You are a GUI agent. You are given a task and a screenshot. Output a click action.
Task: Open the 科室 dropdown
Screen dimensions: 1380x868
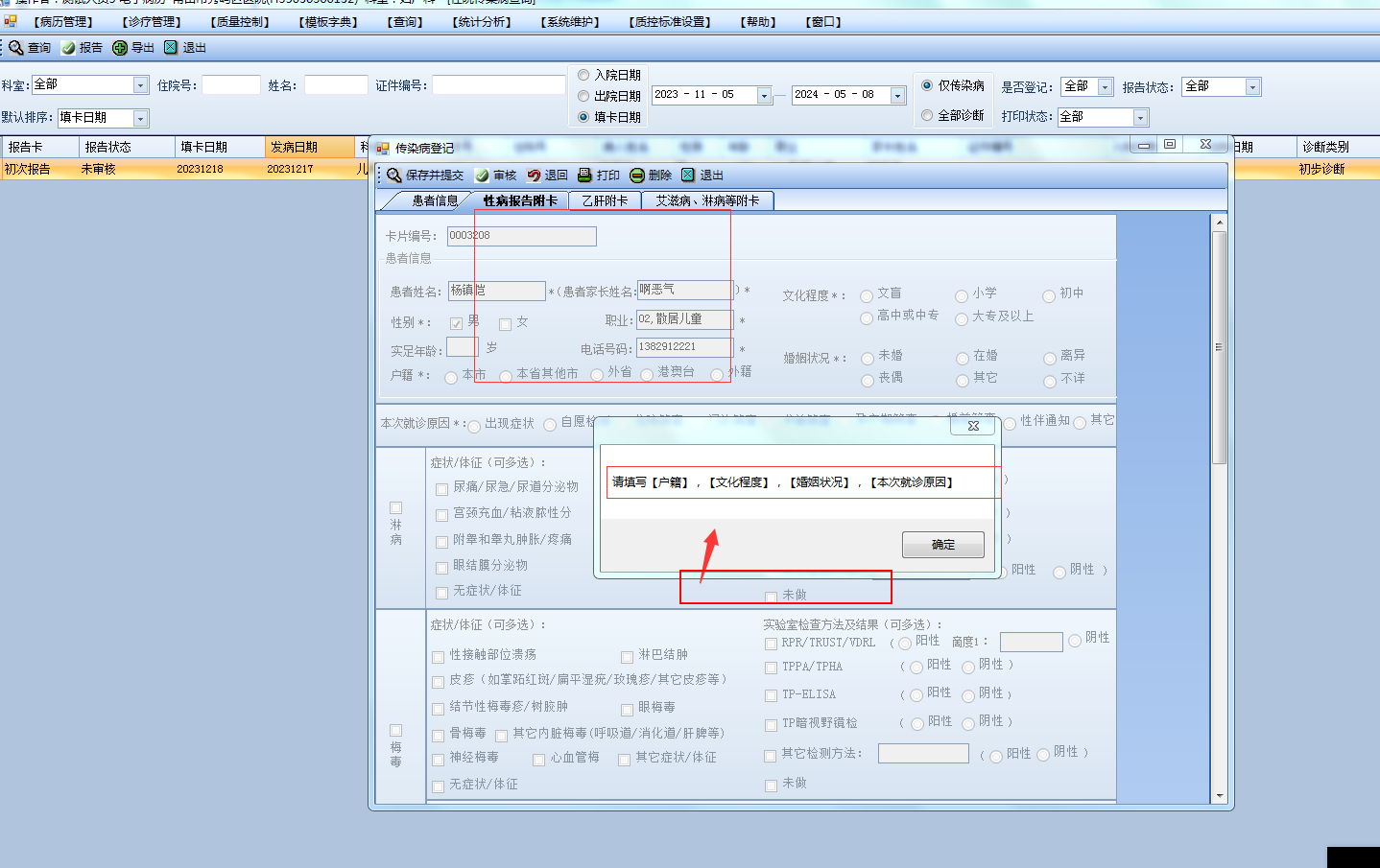tap(141, 85)
